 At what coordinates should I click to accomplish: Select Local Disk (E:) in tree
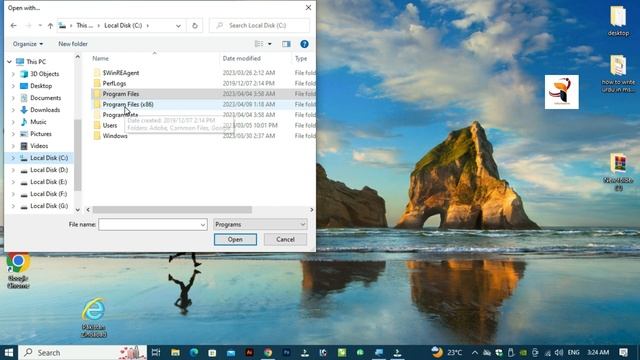49,182
